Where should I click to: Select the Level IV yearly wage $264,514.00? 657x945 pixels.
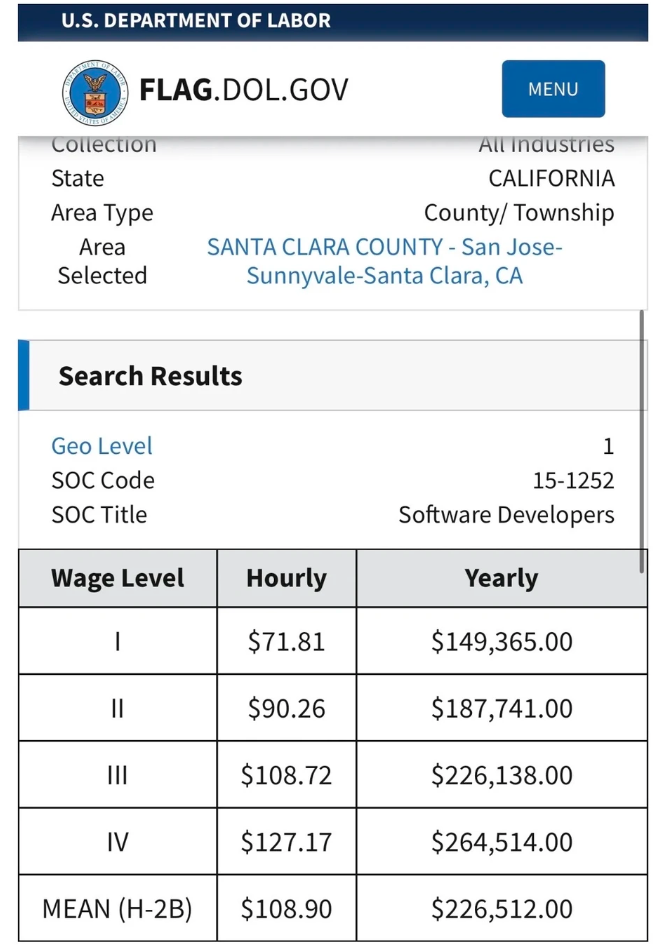[x=501, y=842]
